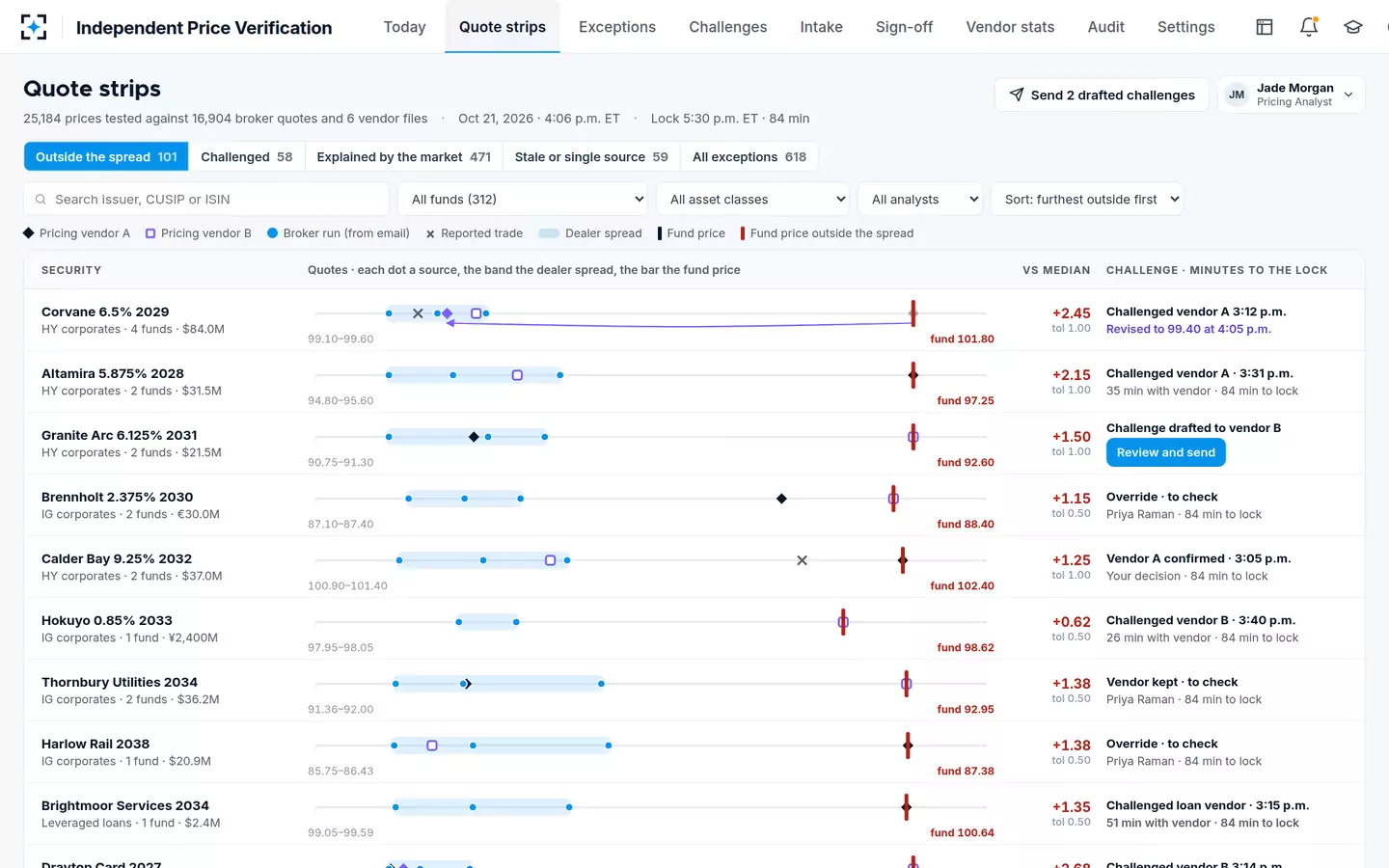Send 2 drafted challenges
This screenshot has width=1389, height=868.
1102,95
